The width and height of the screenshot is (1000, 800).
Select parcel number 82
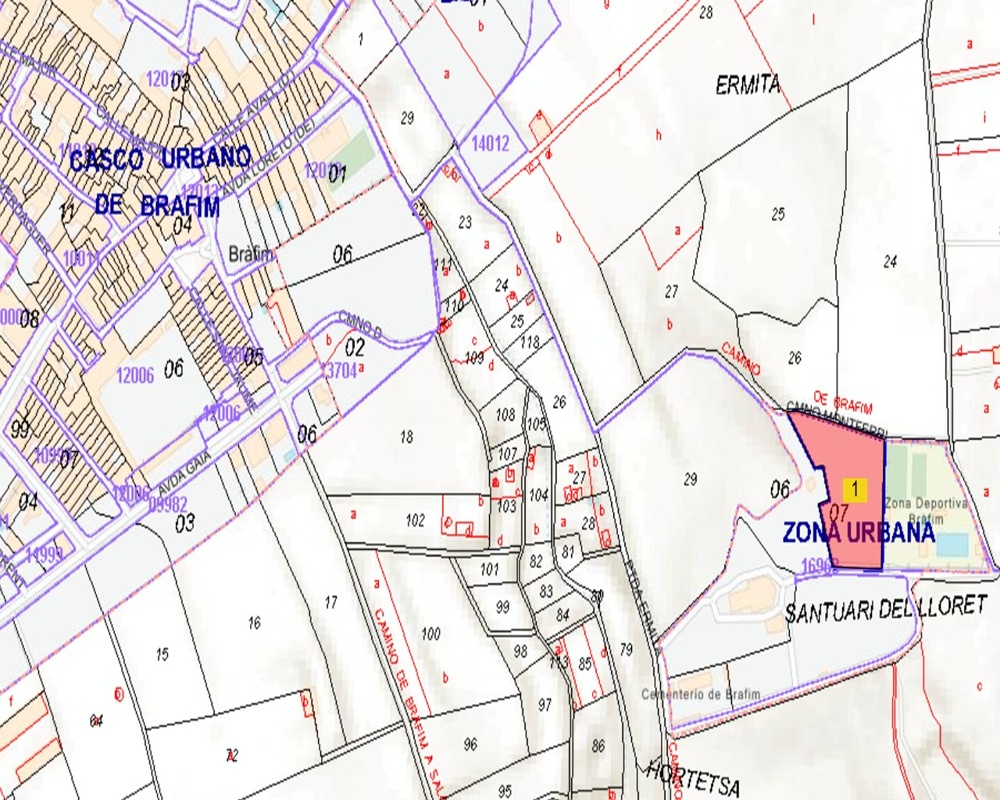click(536, 561)
